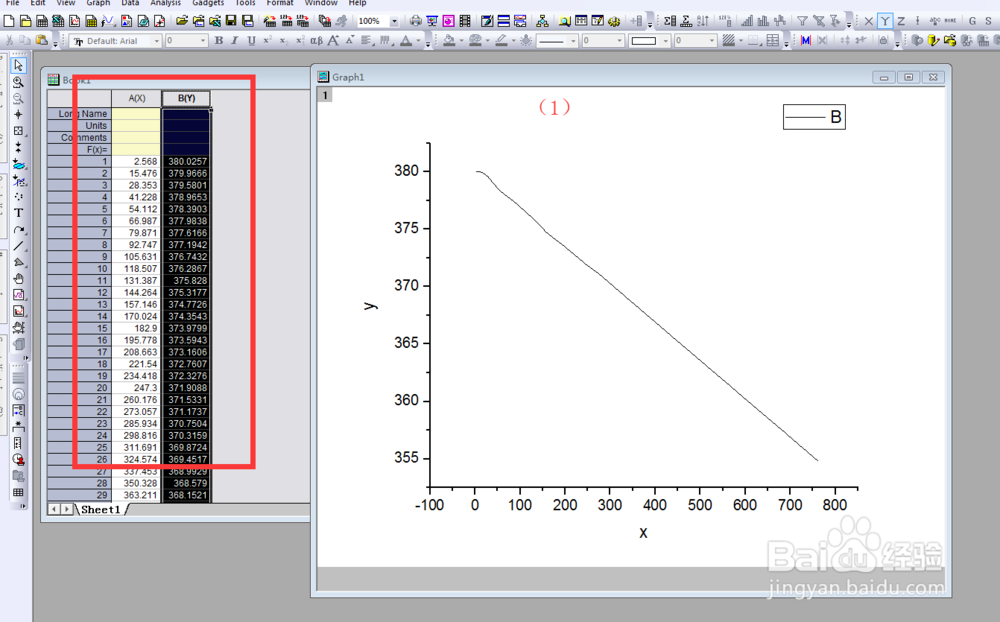Open the line style dropdown
Viewport: 1000px width, 622px height.
coord(573,41)
